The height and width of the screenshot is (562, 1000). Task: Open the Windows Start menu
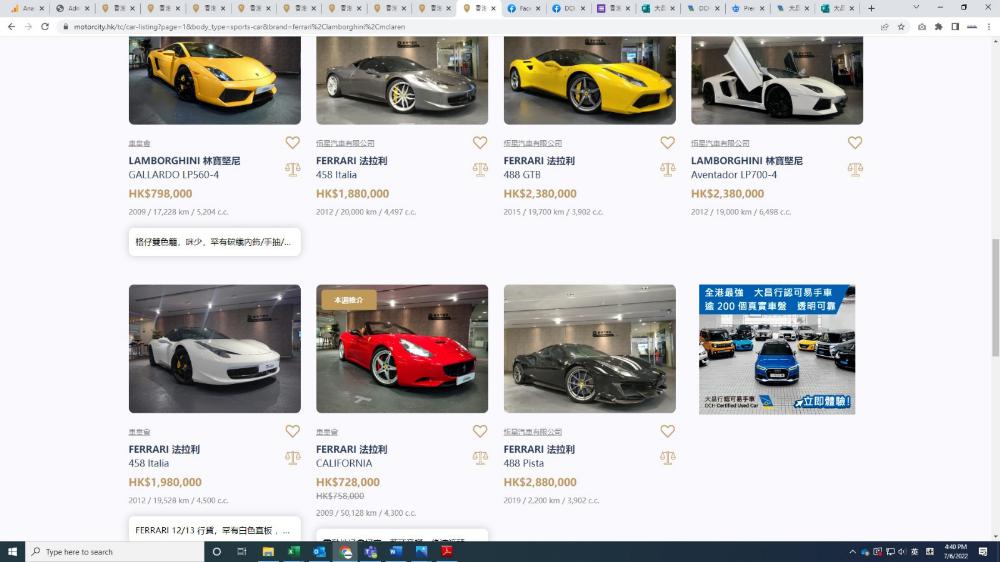[x=12, y=552]
